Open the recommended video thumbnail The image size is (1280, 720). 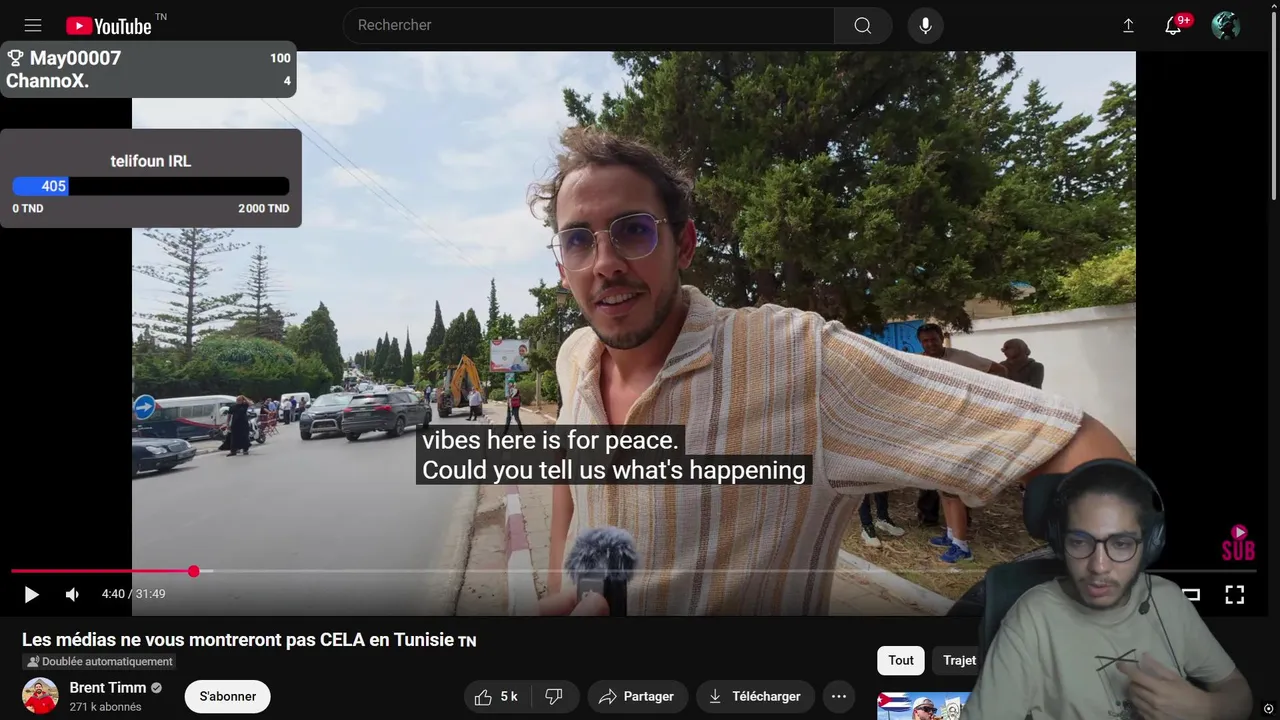(925, 706)
